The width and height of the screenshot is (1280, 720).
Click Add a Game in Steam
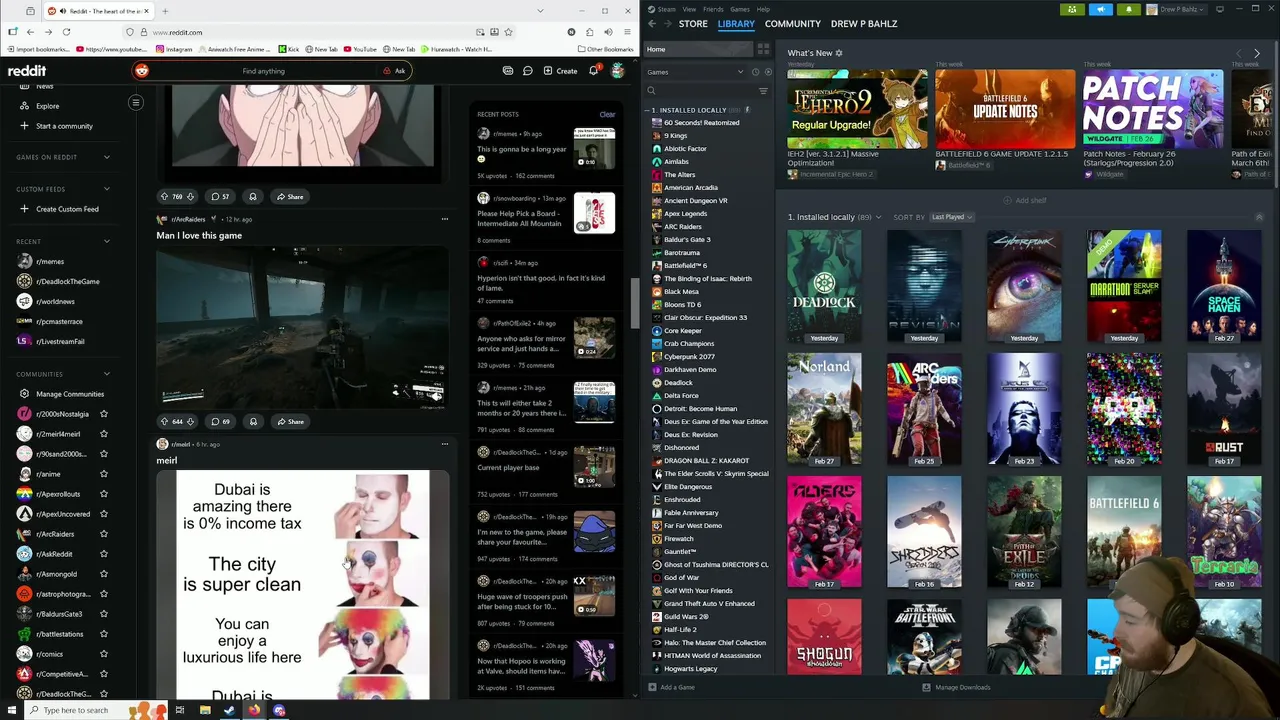pos(671,687)
